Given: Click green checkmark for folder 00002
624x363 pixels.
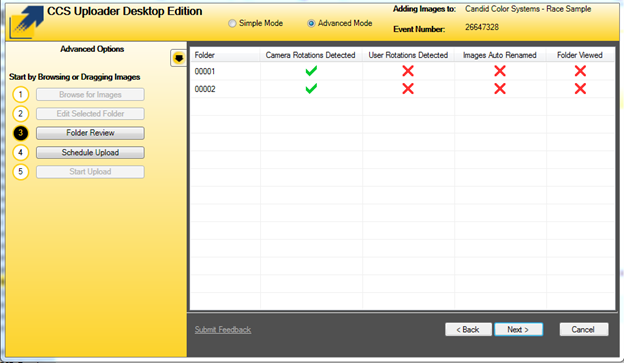Looking at the screenshot, I should (x=311, y=88).
